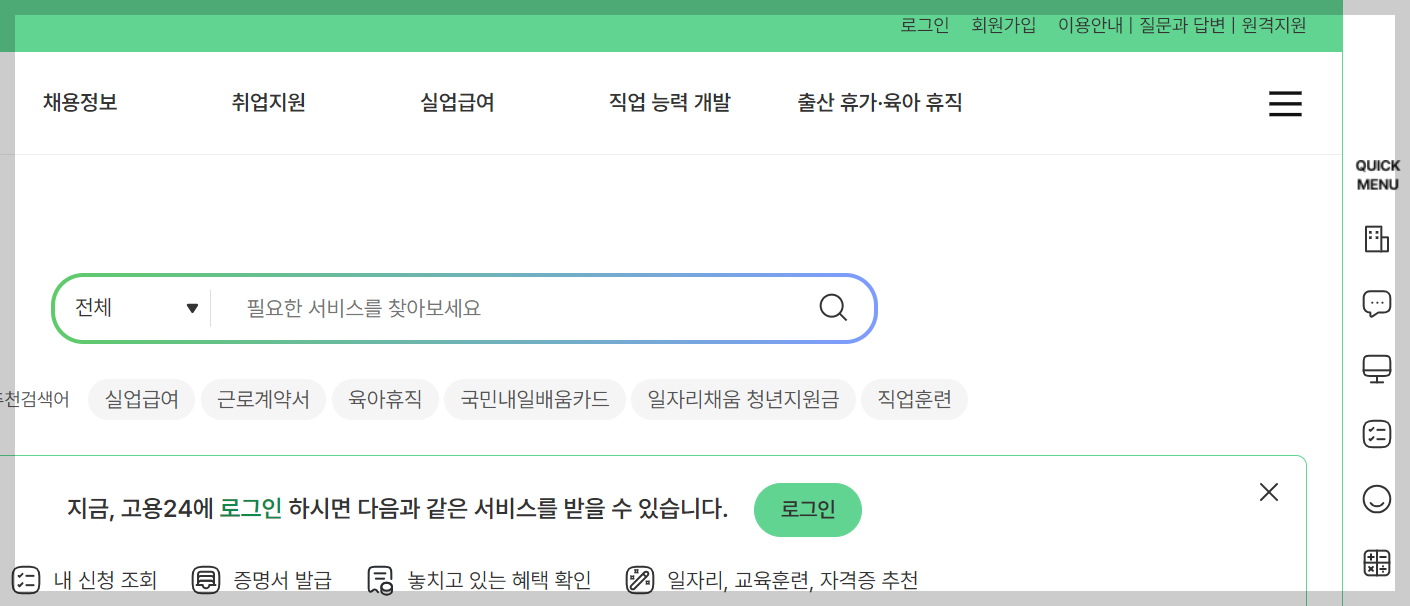Close the login benefits banner

point(1269,492)
